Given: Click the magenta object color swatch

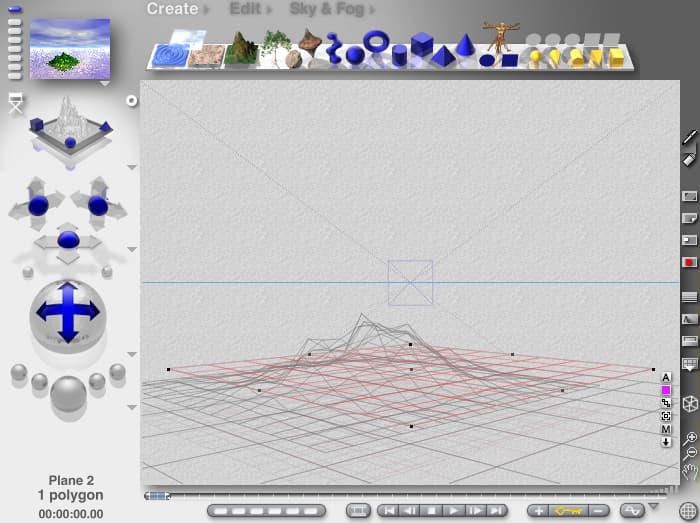Looking at the screenshot, I should 666,390.
